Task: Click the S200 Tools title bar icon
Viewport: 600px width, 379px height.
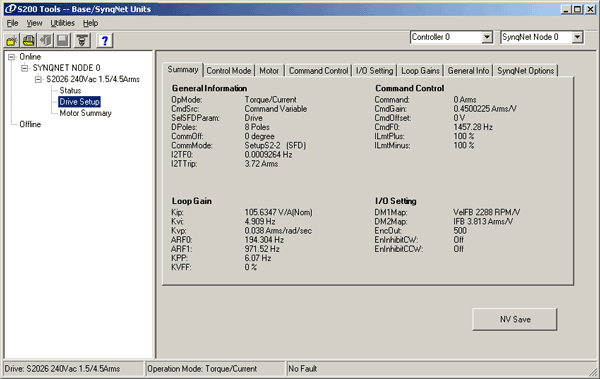Action: point(10,9)
